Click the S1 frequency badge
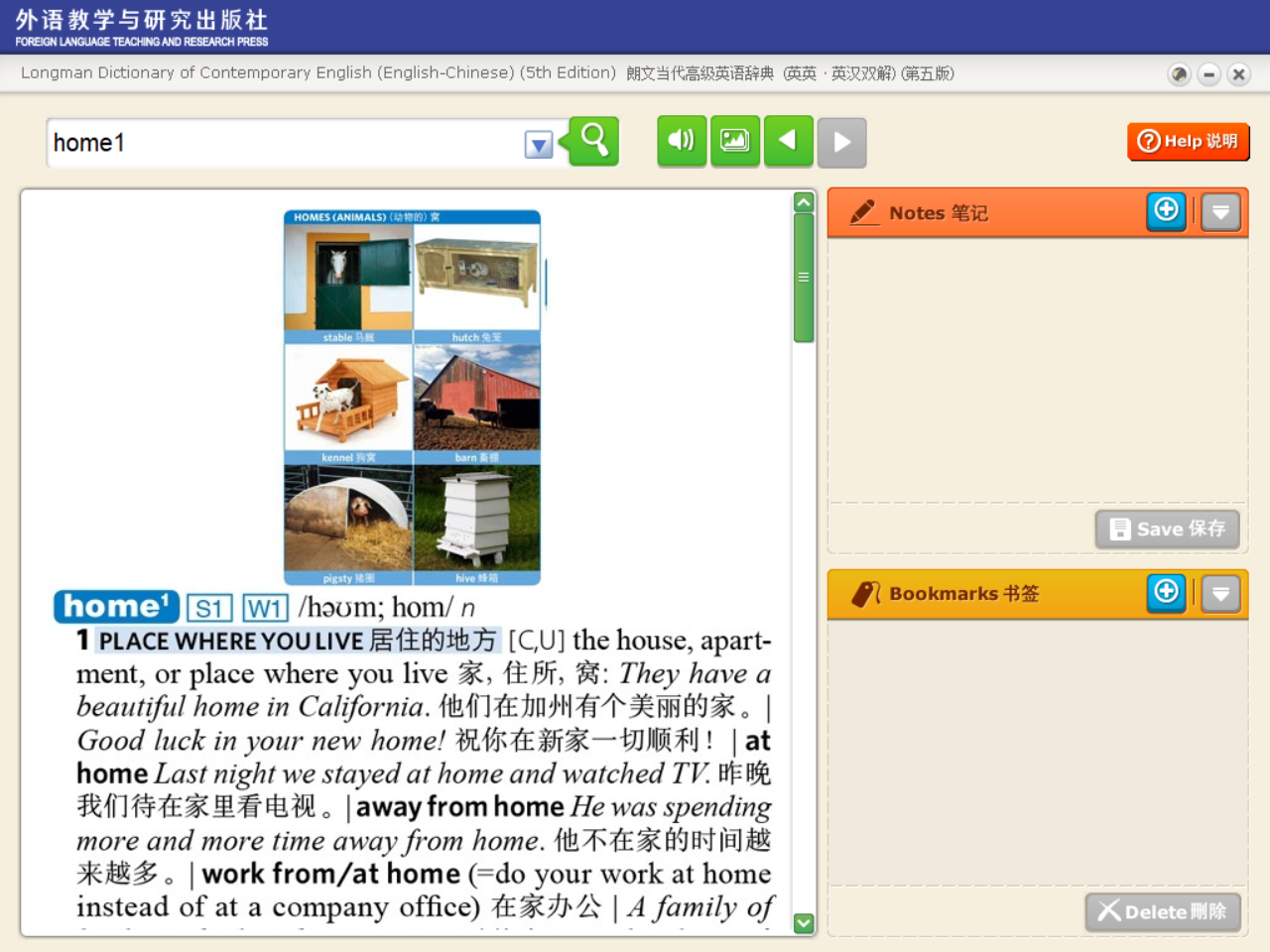 (x=209, y=608)
